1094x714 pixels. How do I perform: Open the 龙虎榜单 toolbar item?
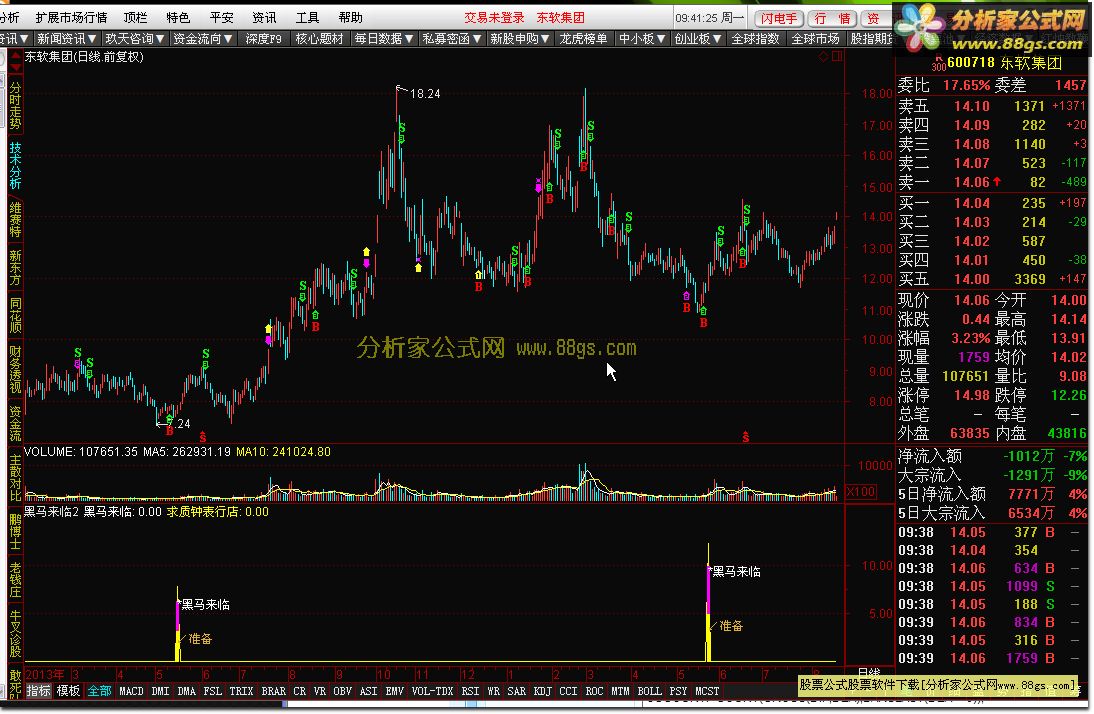[583, 38]
